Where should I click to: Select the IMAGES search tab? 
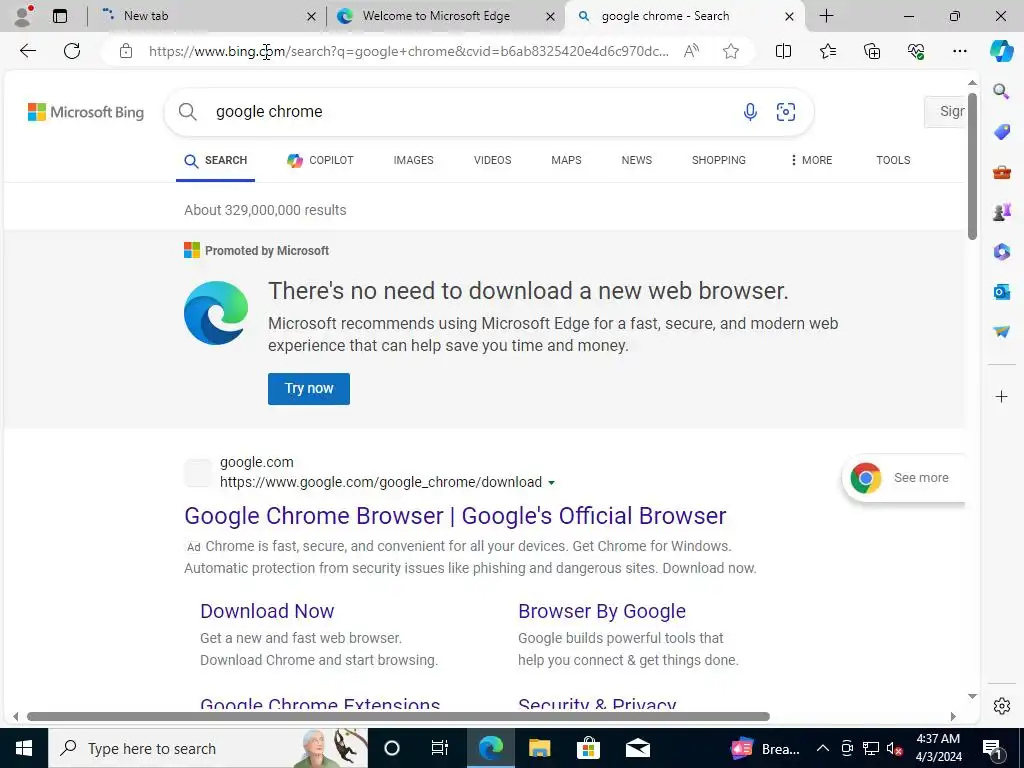coord(413,160)
